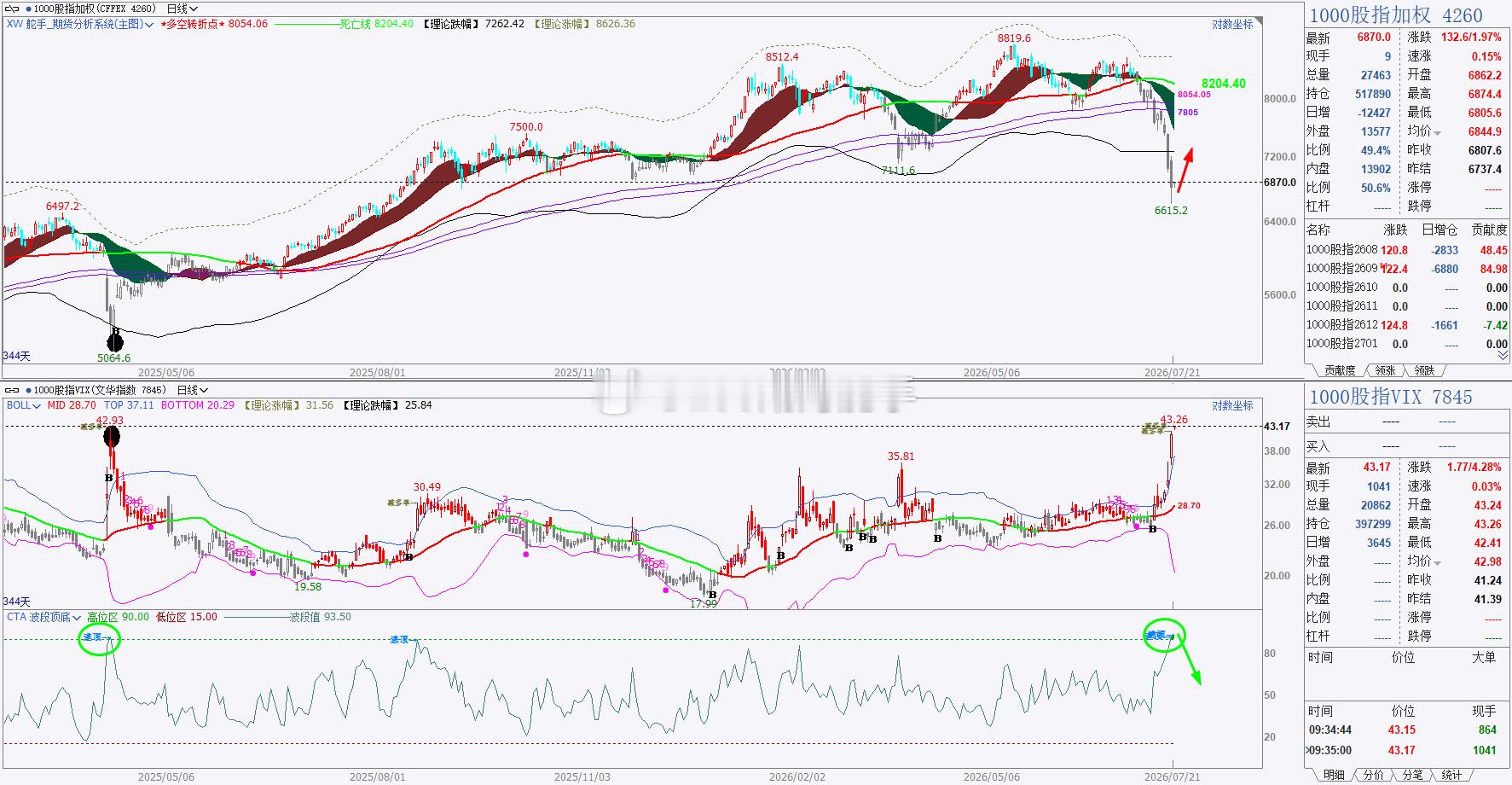
Task: Click the 17.99 VIX low marker
Action: tap(704, 604)
